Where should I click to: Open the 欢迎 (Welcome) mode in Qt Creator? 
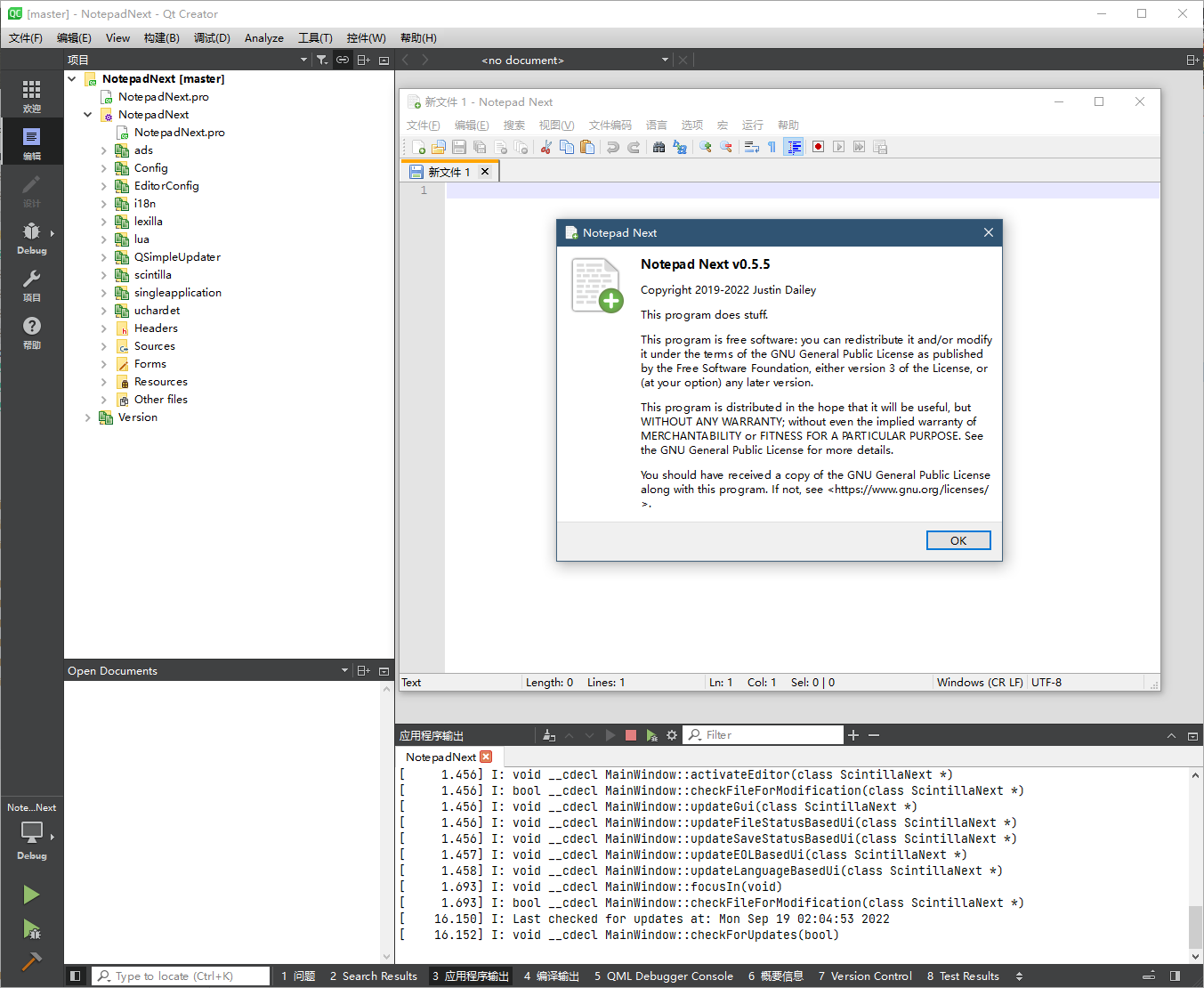[32, 96]
